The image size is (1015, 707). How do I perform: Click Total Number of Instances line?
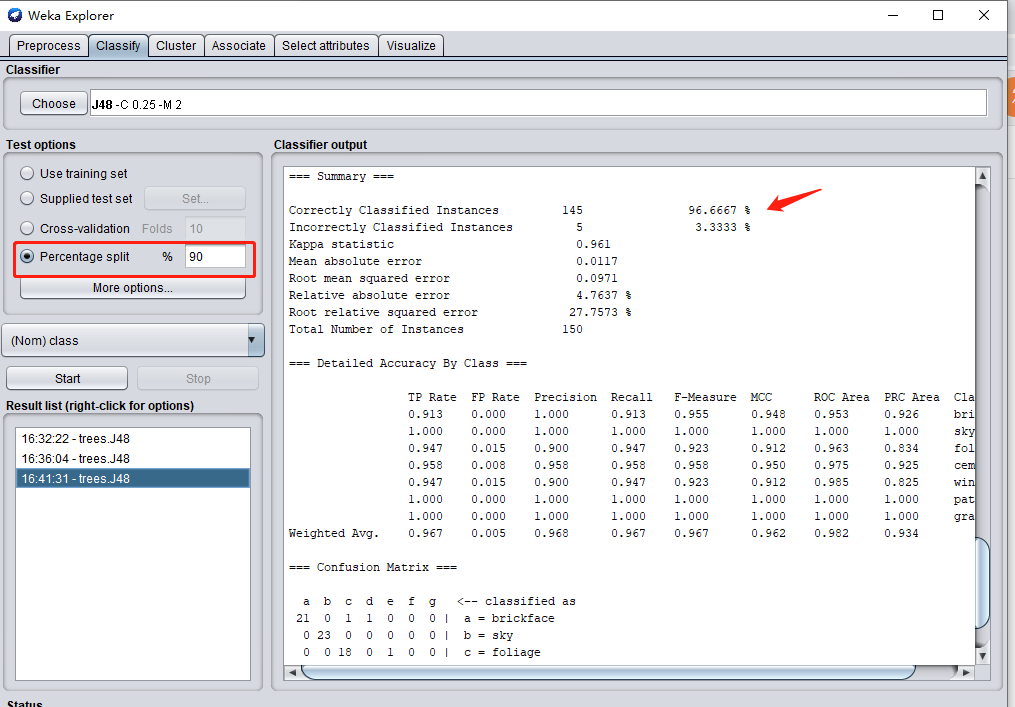coord(436,329)
